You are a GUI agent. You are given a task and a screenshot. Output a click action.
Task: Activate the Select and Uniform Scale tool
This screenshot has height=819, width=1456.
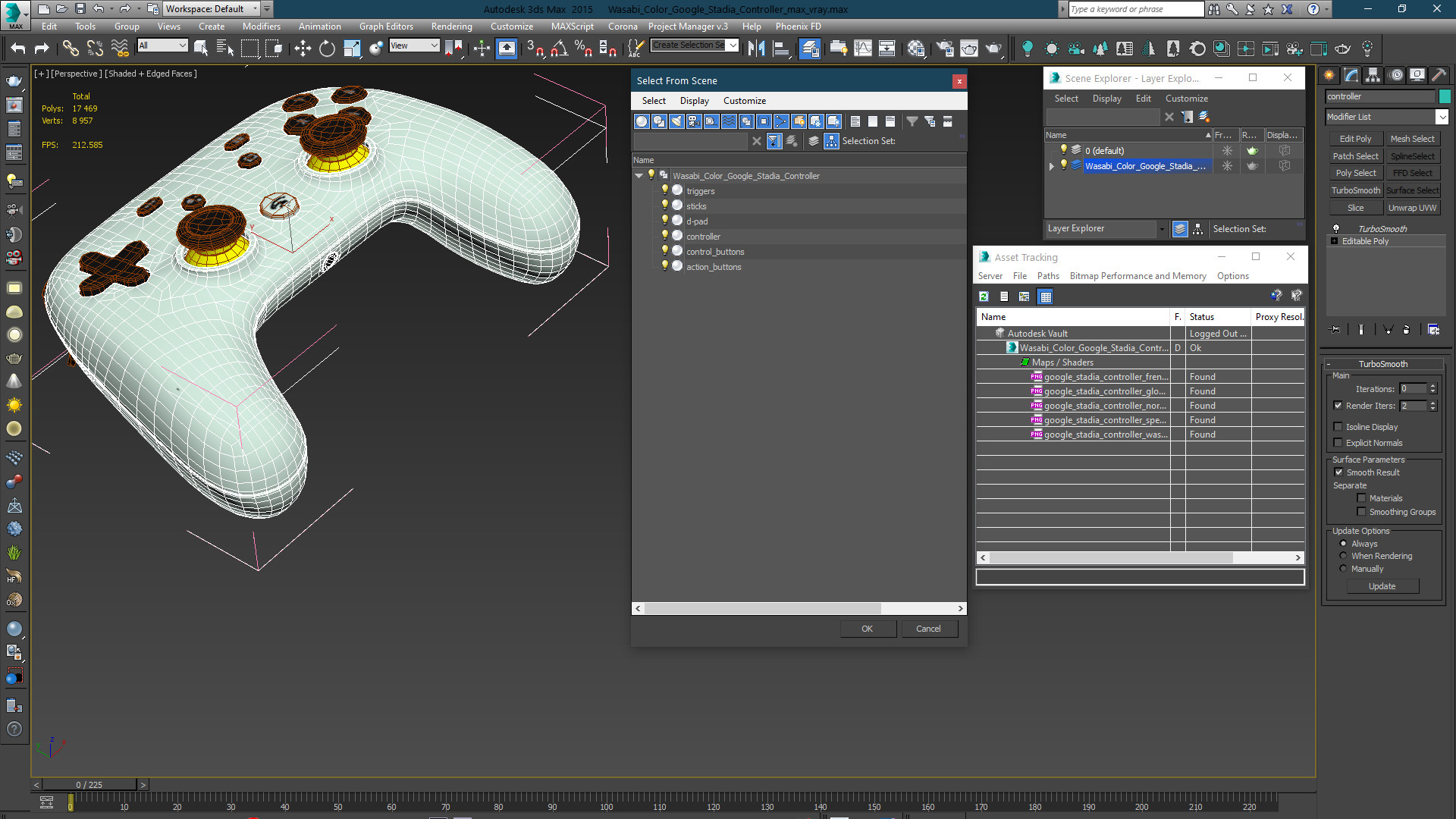click(x=352, y=49)
